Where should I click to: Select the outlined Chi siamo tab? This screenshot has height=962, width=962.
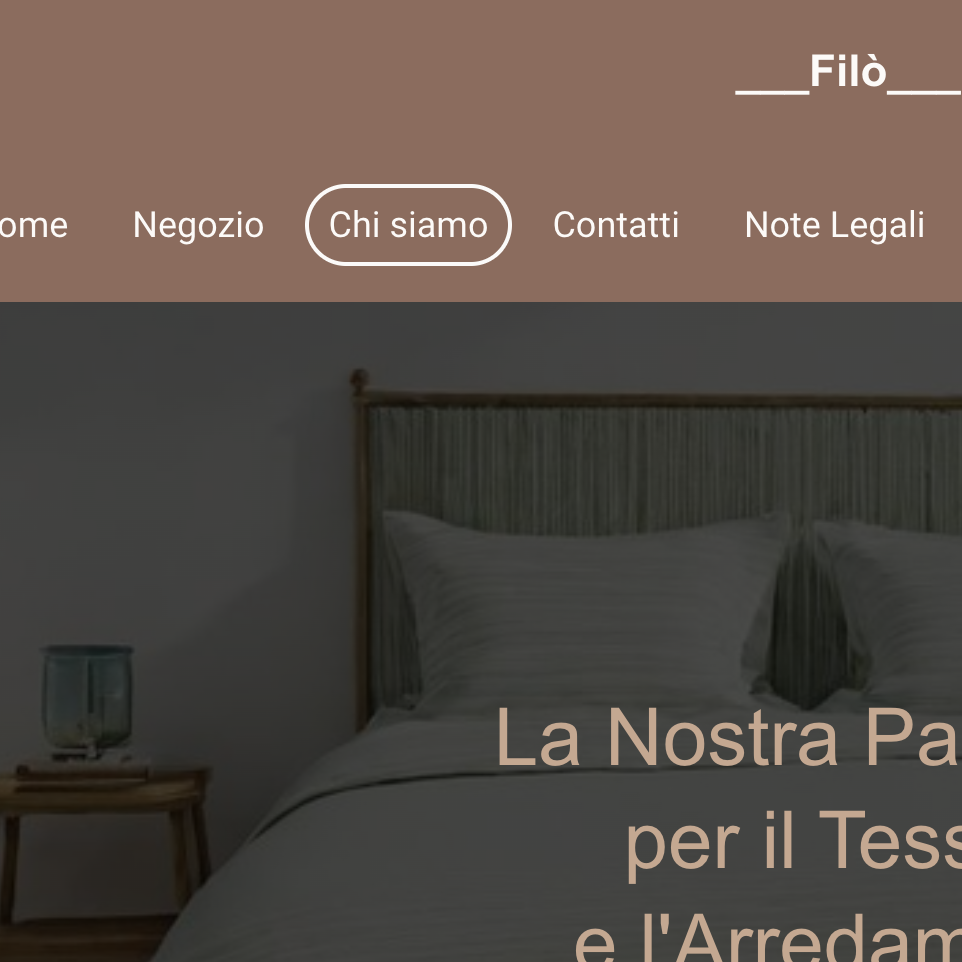tap(409, 225)
